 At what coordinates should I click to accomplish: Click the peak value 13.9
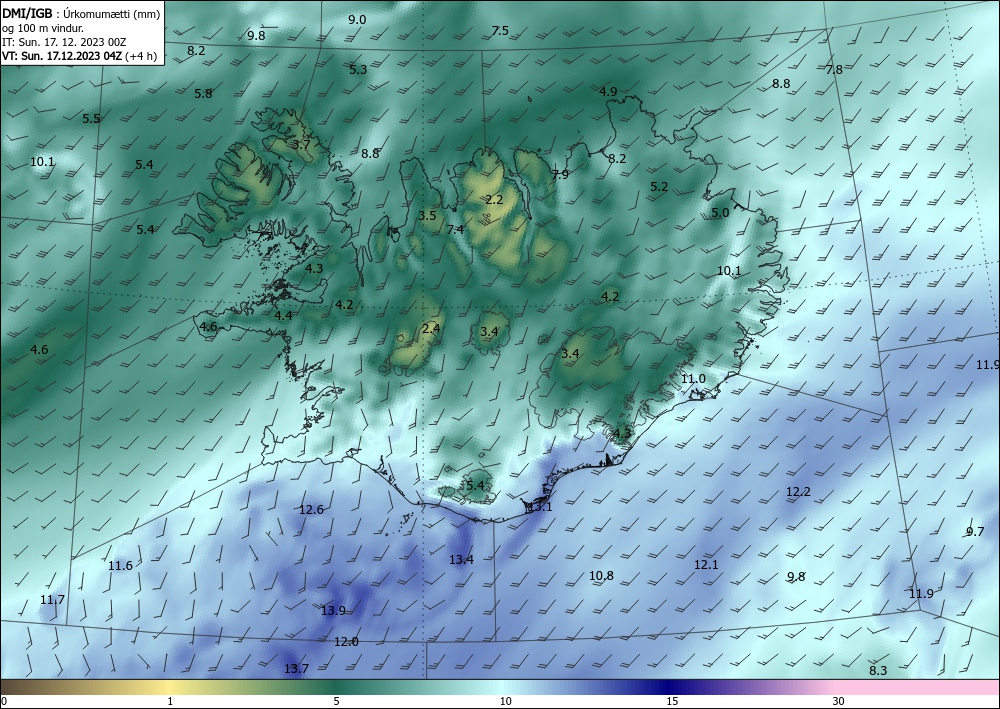point(333,611)
